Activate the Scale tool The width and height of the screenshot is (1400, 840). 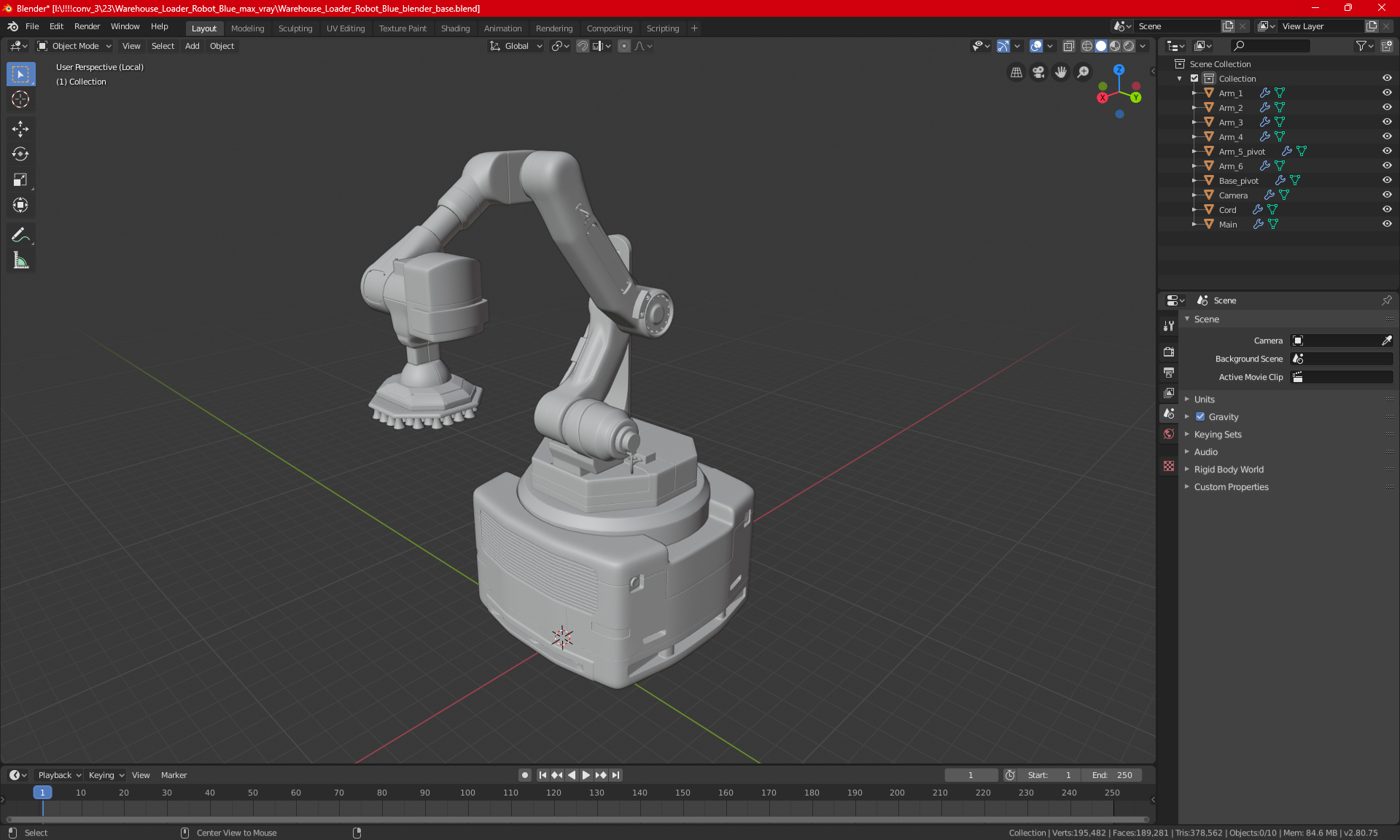tap(20, 180)
